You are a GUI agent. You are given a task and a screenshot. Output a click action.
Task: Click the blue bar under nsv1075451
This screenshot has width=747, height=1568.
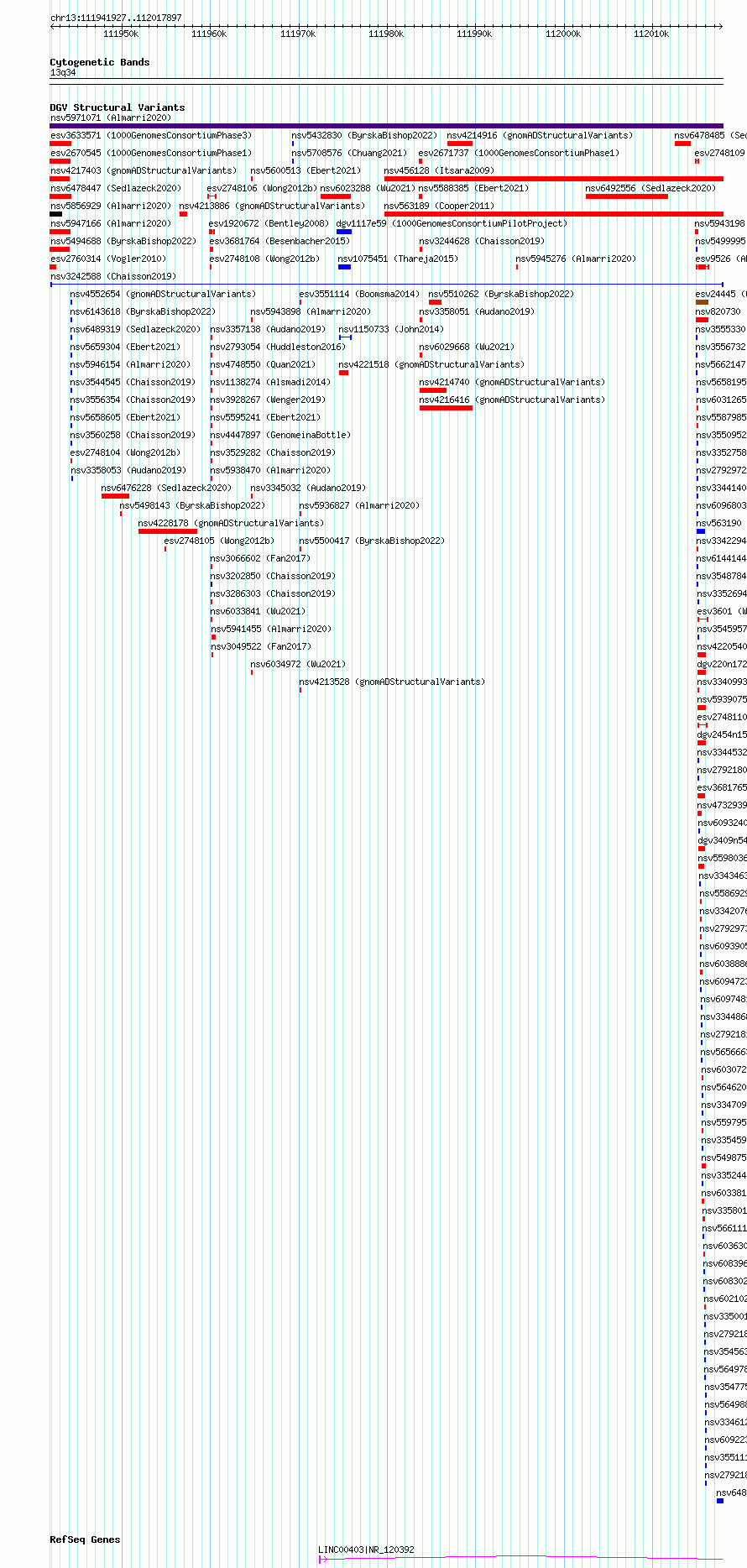344,267
